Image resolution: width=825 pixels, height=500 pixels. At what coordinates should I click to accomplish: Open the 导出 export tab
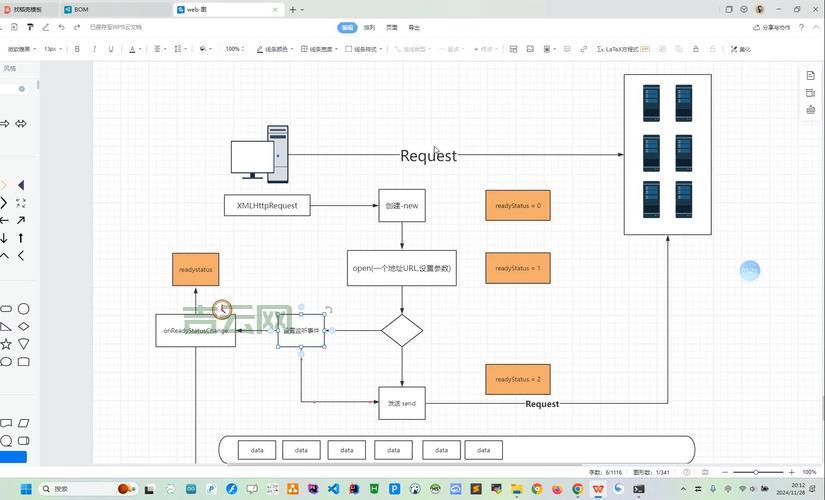(415, 28)
